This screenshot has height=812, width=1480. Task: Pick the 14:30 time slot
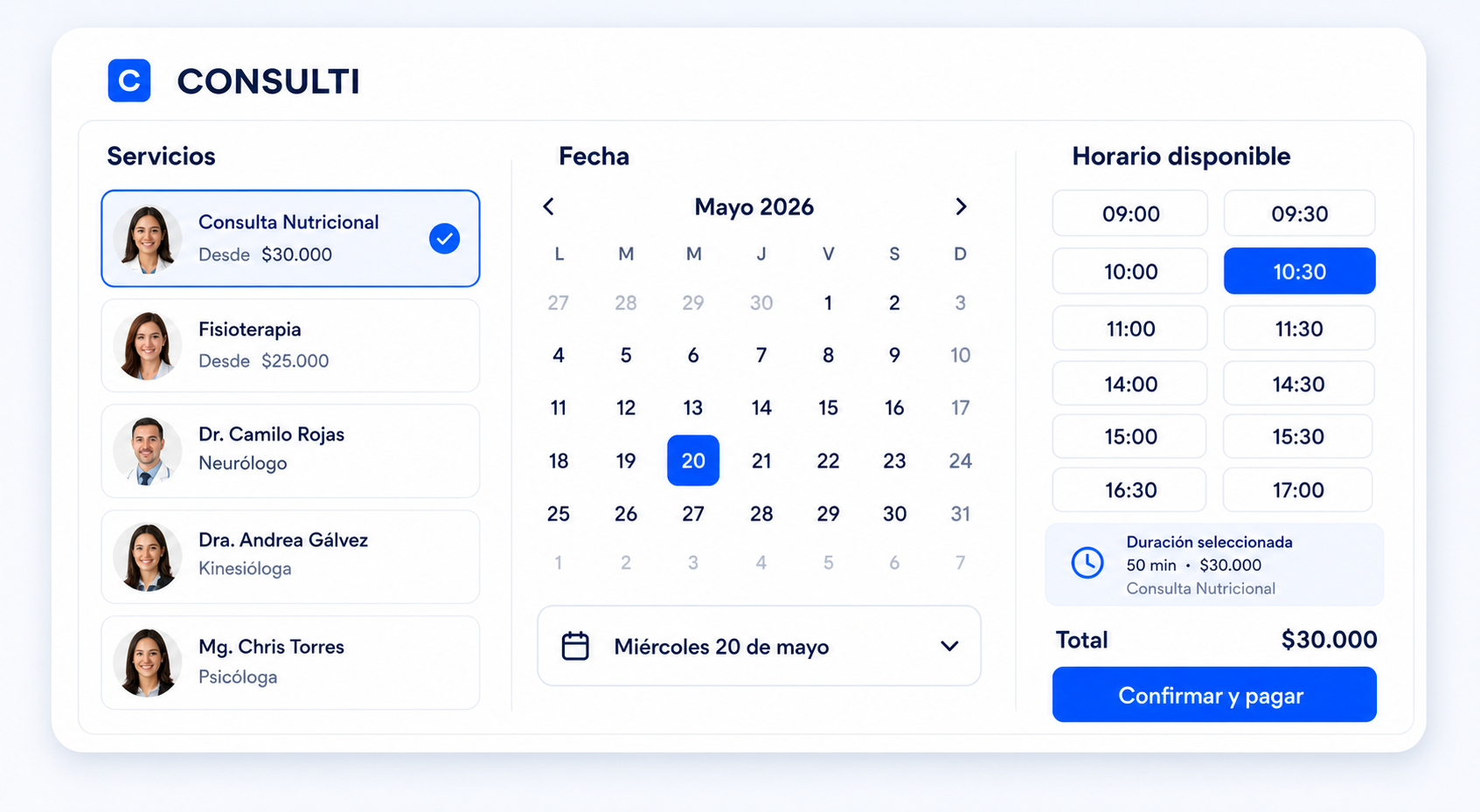click(1298, 384)
